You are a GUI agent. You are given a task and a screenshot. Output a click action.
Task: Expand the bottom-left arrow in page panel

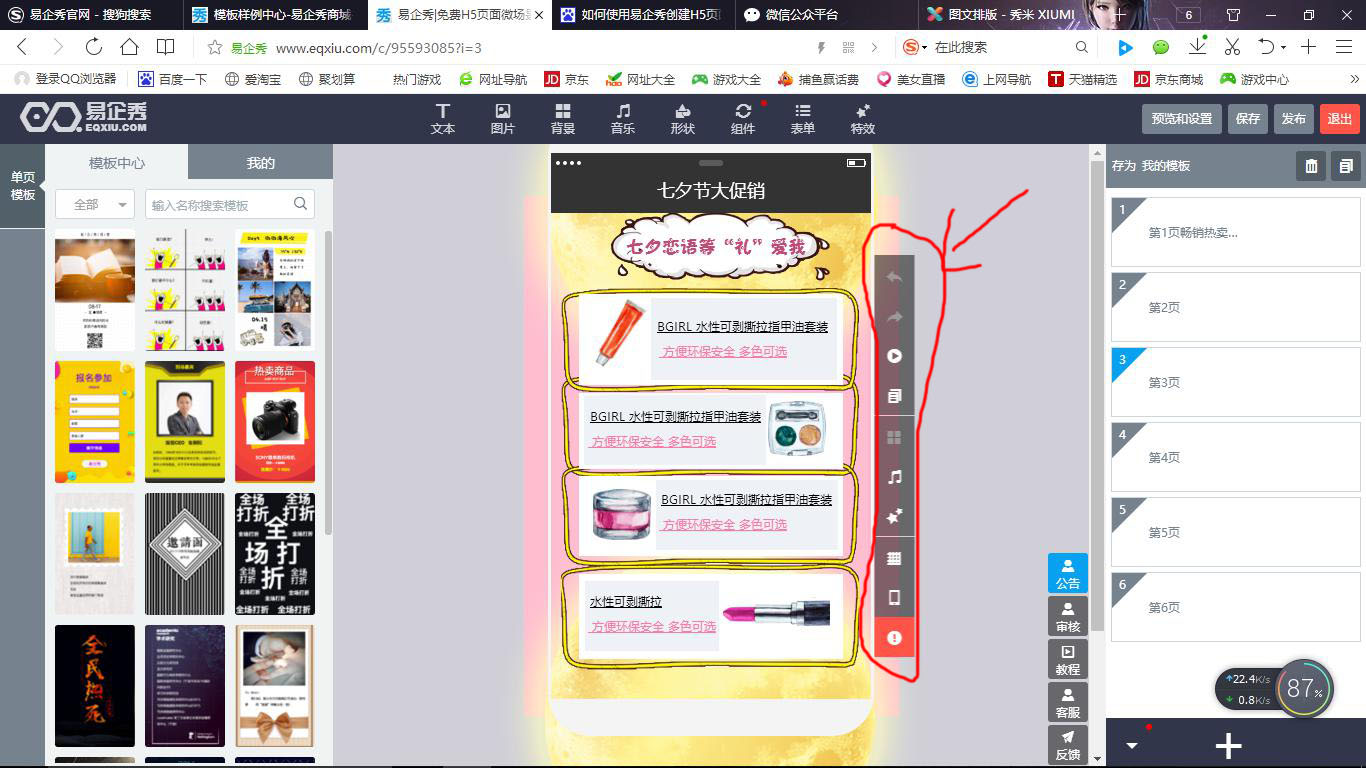[1132, 746]
